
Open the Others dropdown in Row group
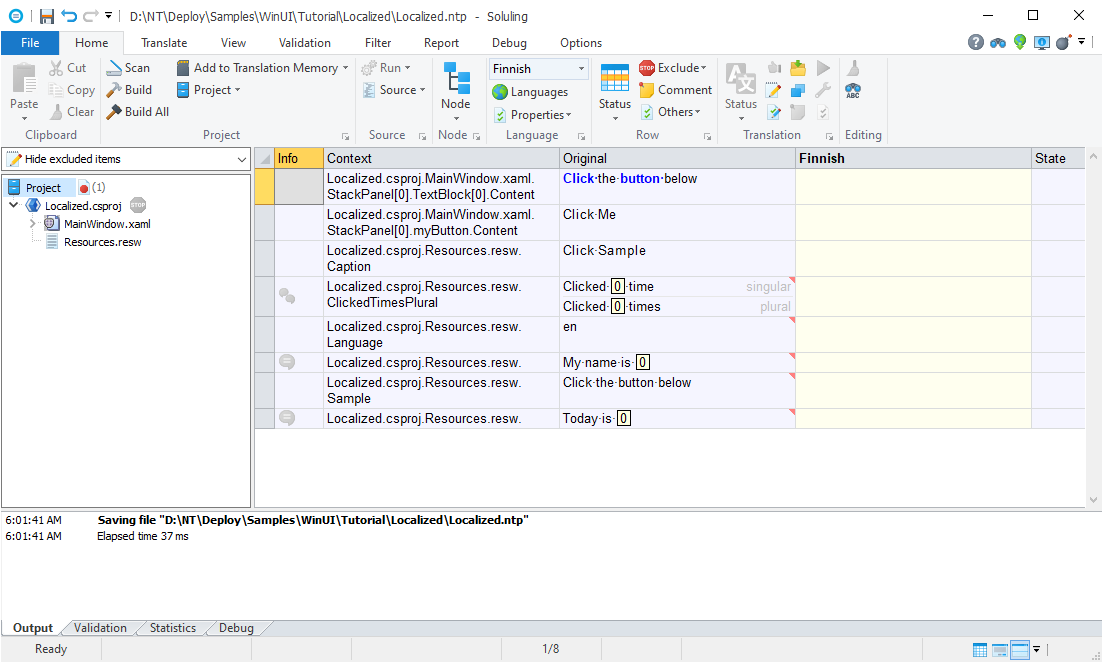click(x=671, y=111)
